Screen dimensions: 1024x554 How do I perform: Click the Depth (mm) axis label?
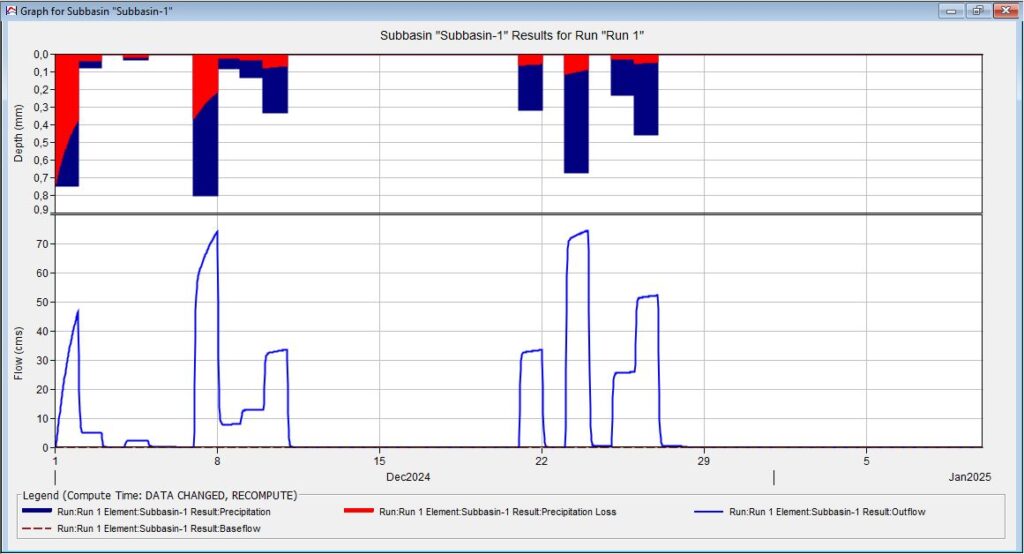click(17, 133)
